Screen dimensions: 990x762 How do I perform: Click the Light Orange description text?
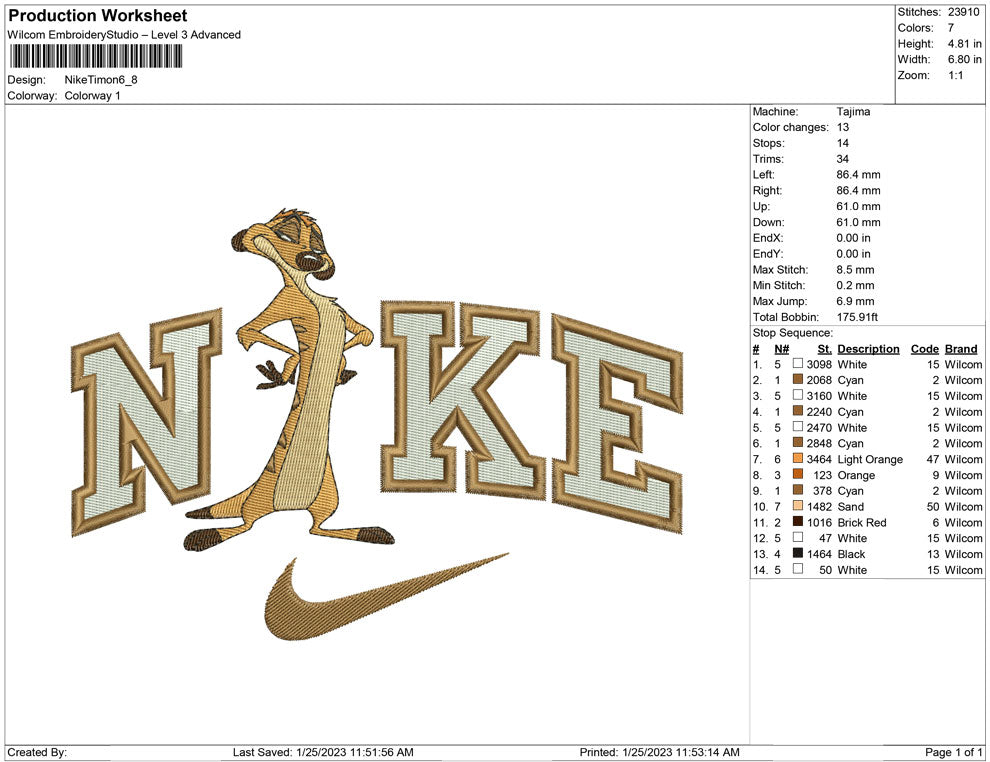870,459
